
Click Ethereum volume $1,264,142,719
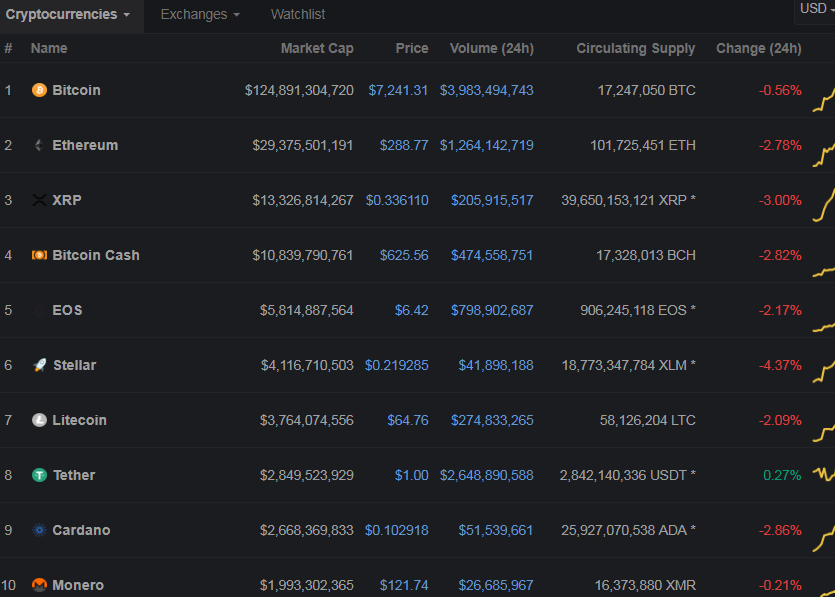click(487, 145)
